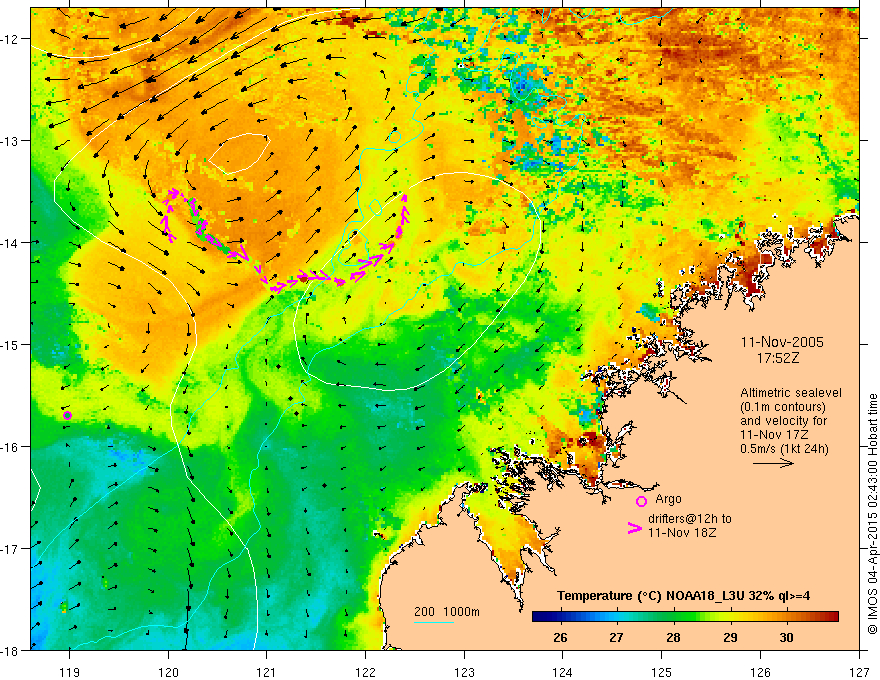
Task: Click the 125 longitude axis label
Action: point(662,672)
